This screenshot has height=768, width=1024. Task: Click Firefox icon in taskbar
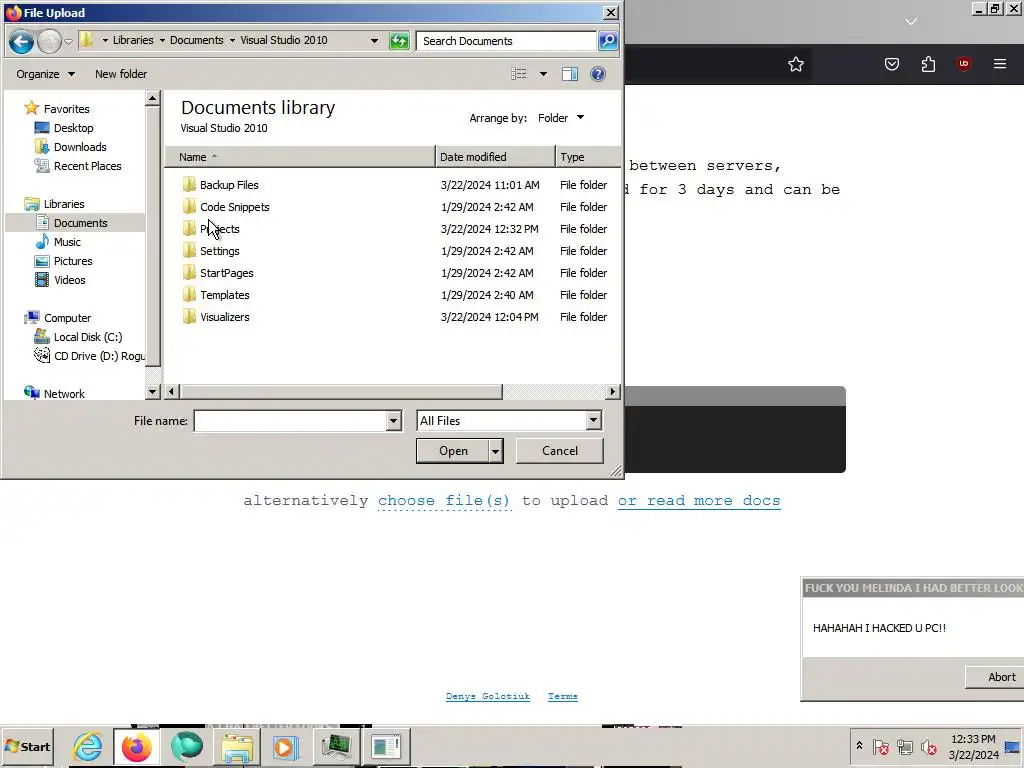tap(136, 747)
